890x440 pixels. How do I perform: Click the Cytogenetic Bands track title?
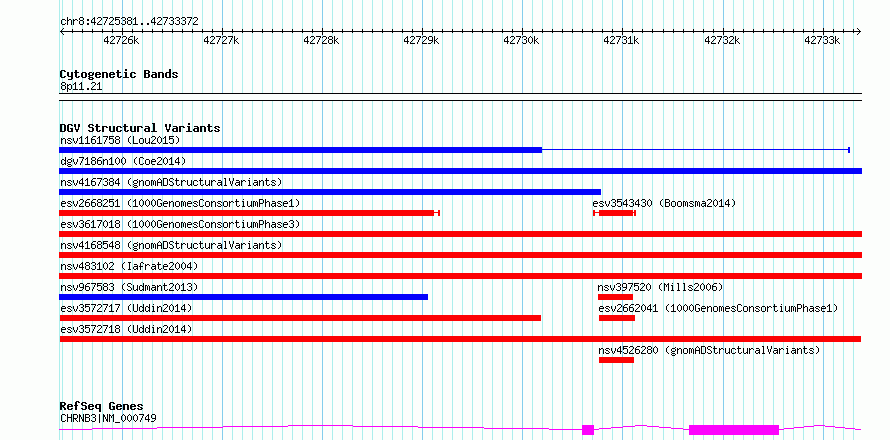pyautogui.click(x=119, y=74)
